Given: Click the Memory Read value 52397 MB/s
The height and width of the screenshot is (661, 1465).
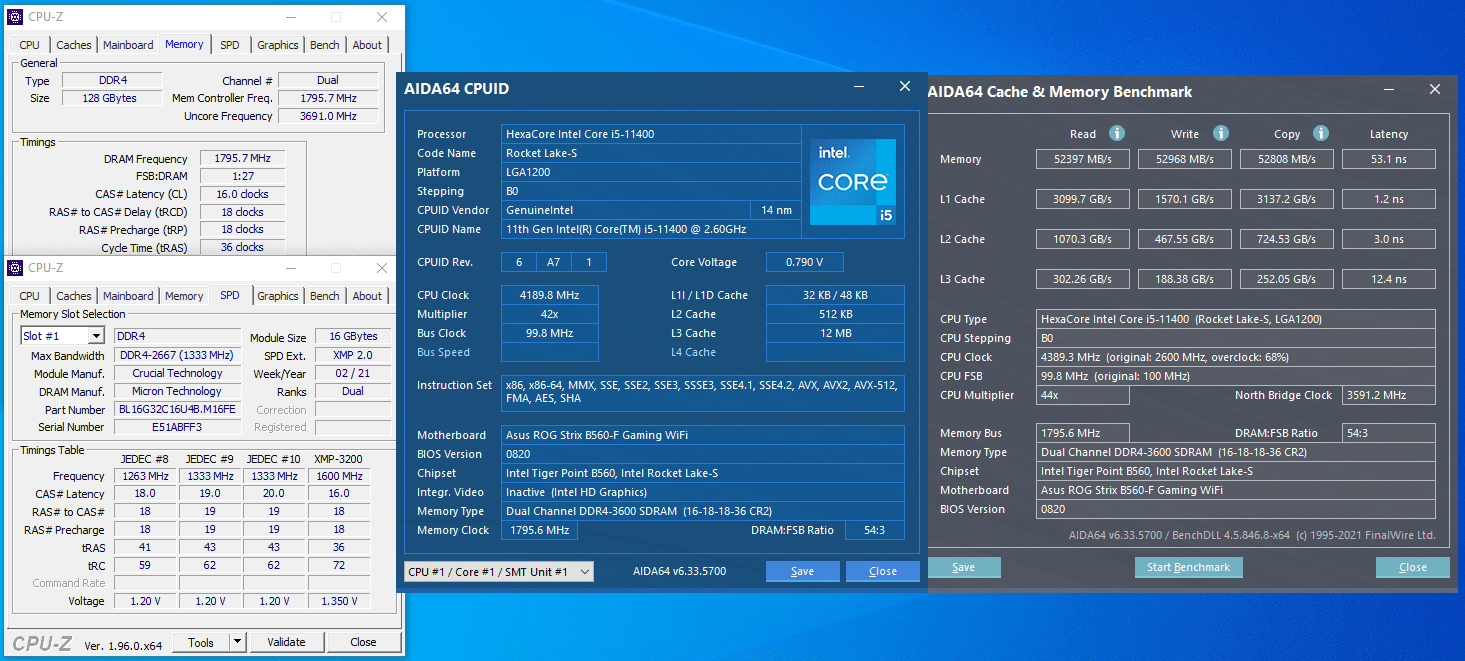Looking at the screenshot, I should point(1083,159).
